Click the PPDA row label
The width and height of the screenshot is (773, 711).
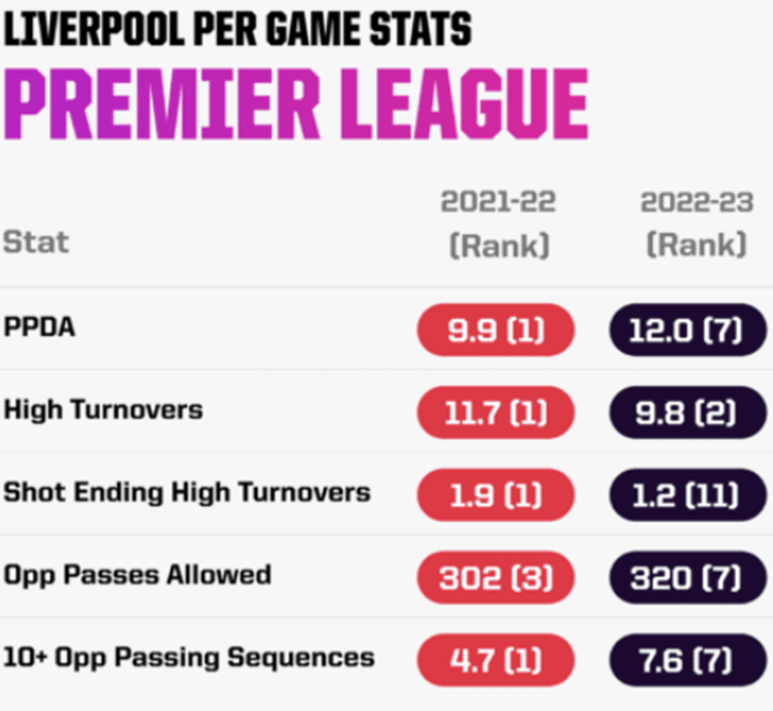pos(40,328)
